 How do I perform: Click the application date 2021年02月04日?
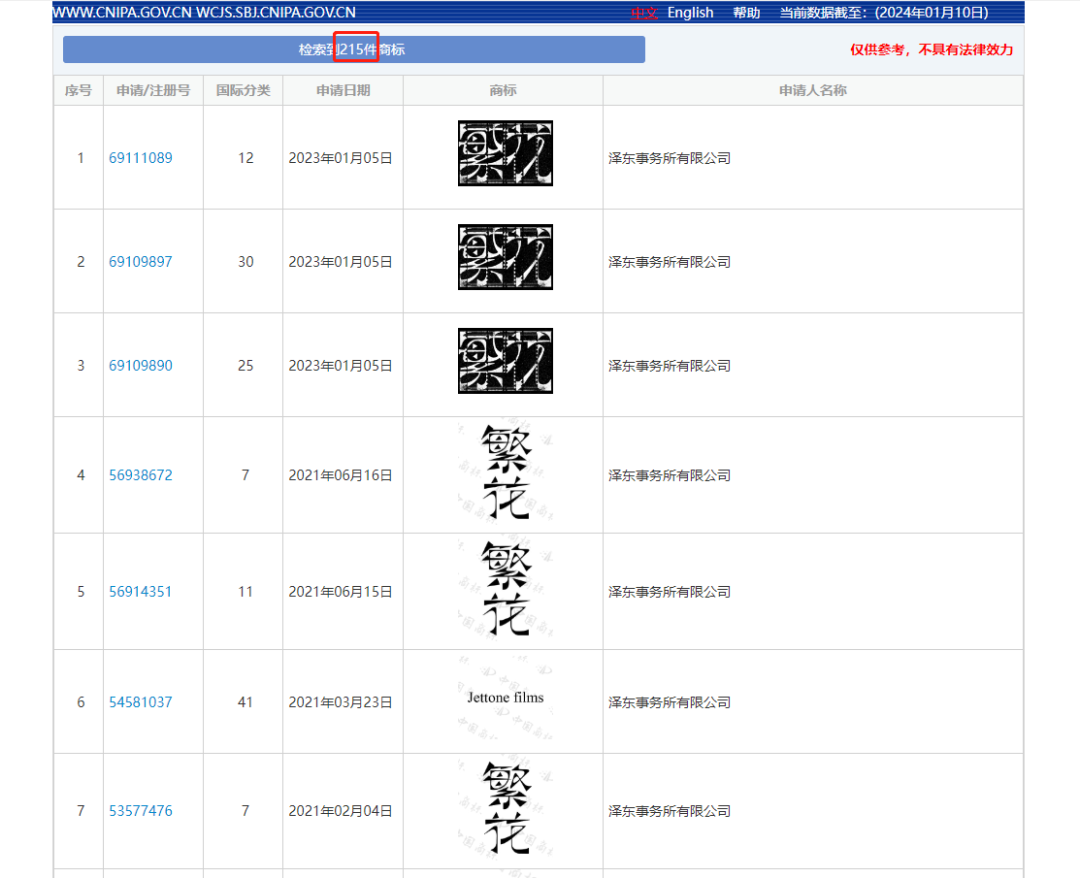tap(340, 811)
